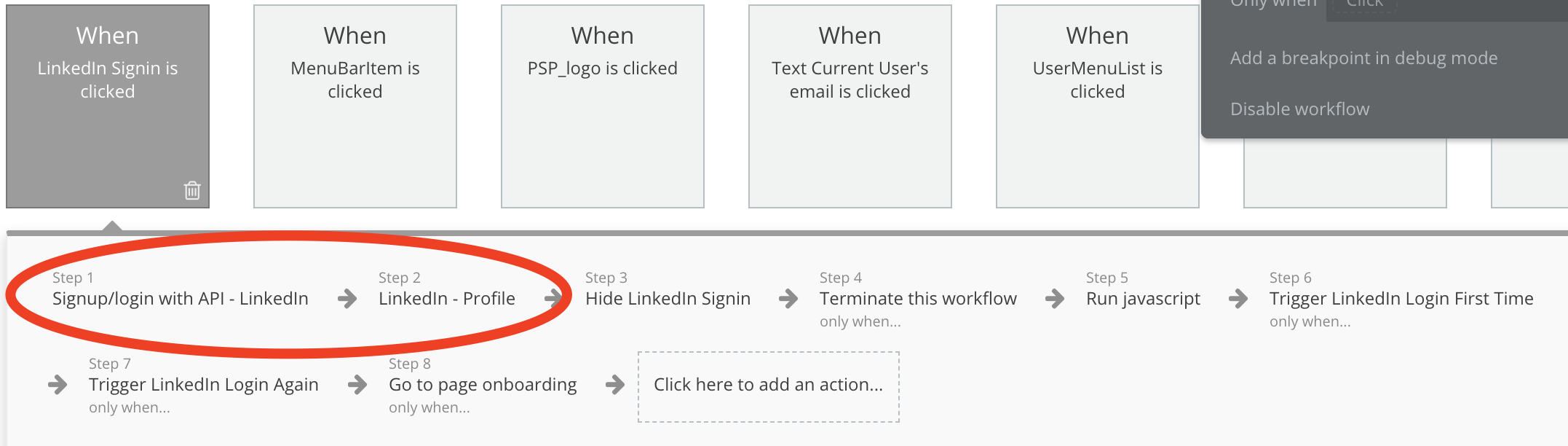Select the LinkedIn Signin is clicked event
The width and height of the screenshot is (1568, 446).
108,106
